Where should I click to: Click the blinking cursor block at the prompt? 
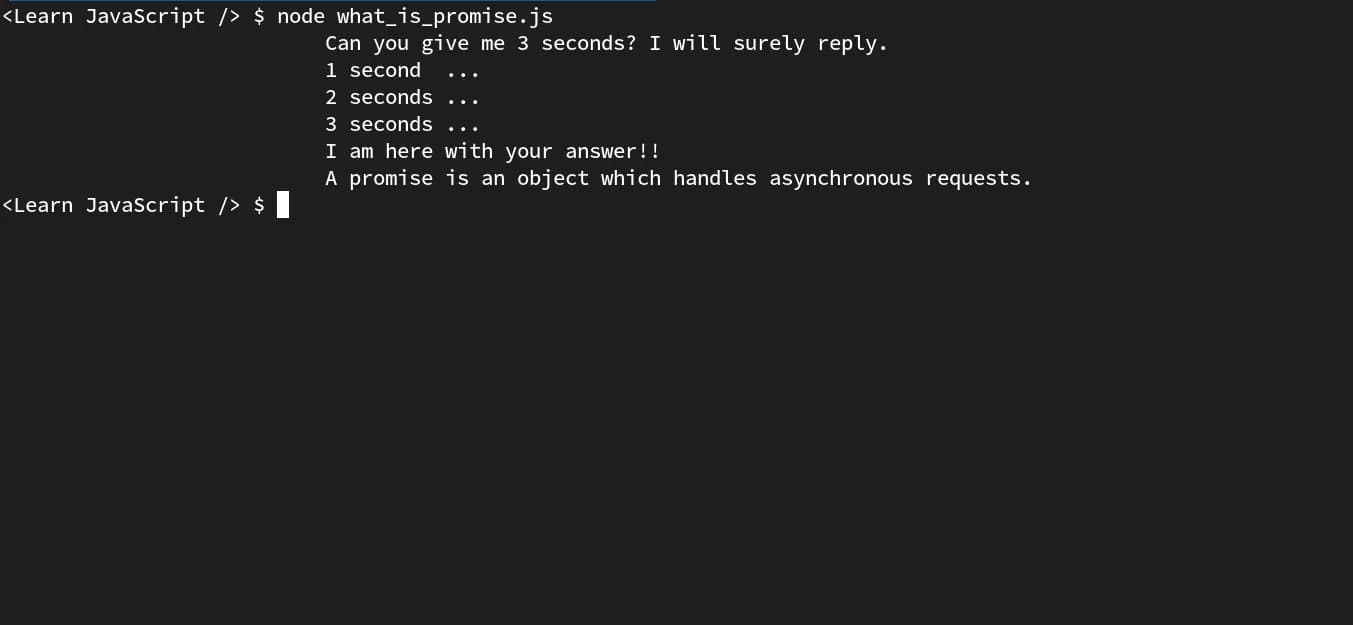click(283, 205)
